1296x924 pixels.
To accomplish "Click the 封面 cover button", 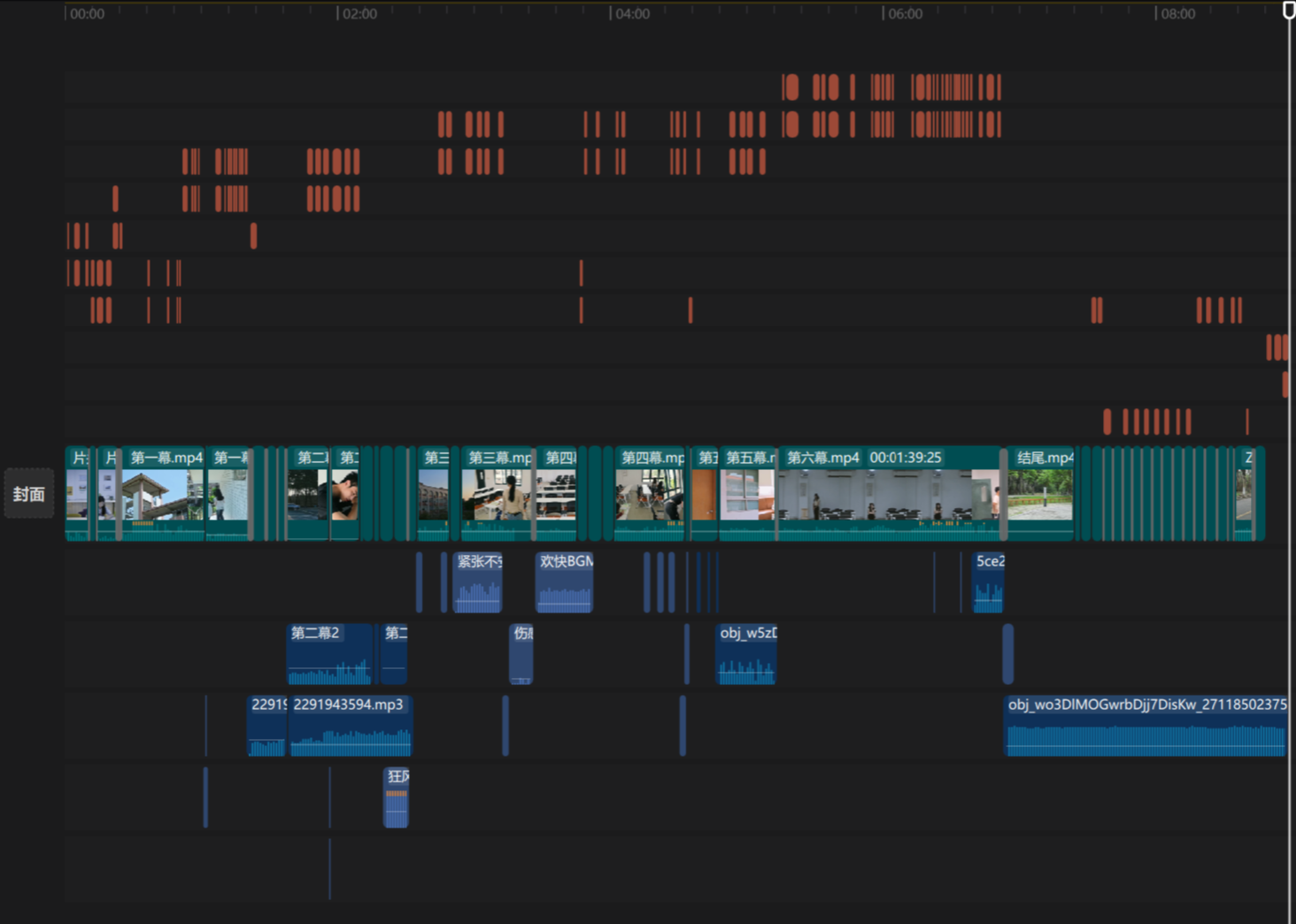I will (x=28, y=494).
